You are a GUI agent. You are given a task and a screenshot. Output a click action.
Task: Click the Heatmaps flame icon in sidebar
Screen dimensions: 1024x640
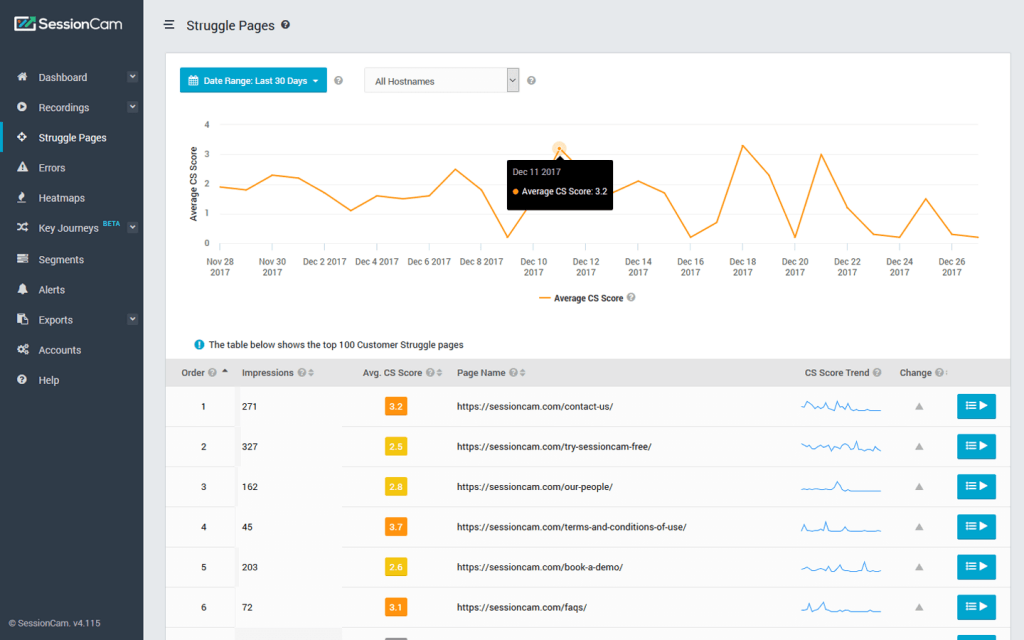point(22,197)
